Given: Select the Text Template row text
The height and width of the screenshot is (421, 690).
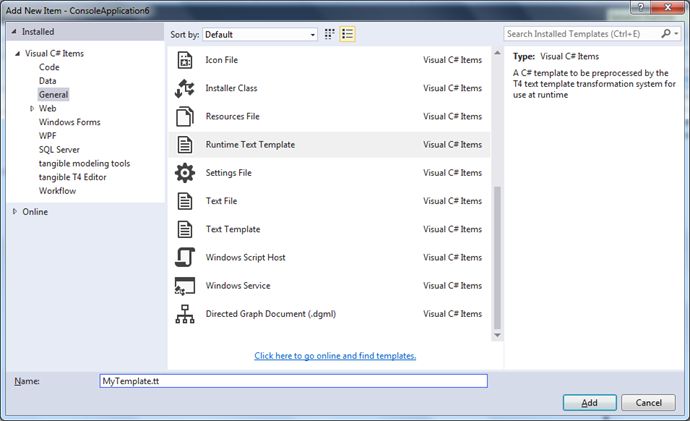Looking at the screenshot, I should [x=233, y=229].
